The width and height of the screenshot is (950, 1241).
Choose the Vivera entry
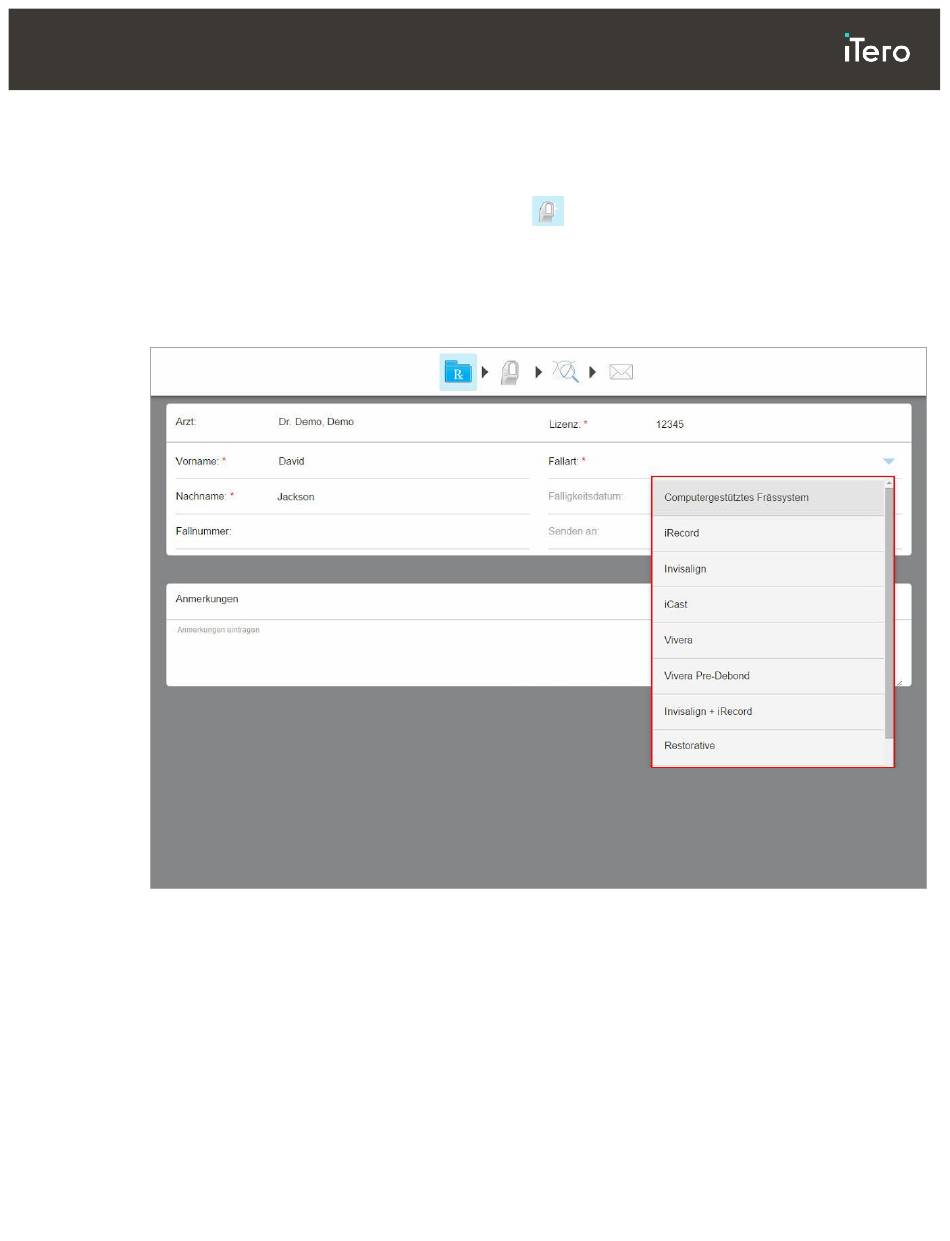[x=768, y=640]
